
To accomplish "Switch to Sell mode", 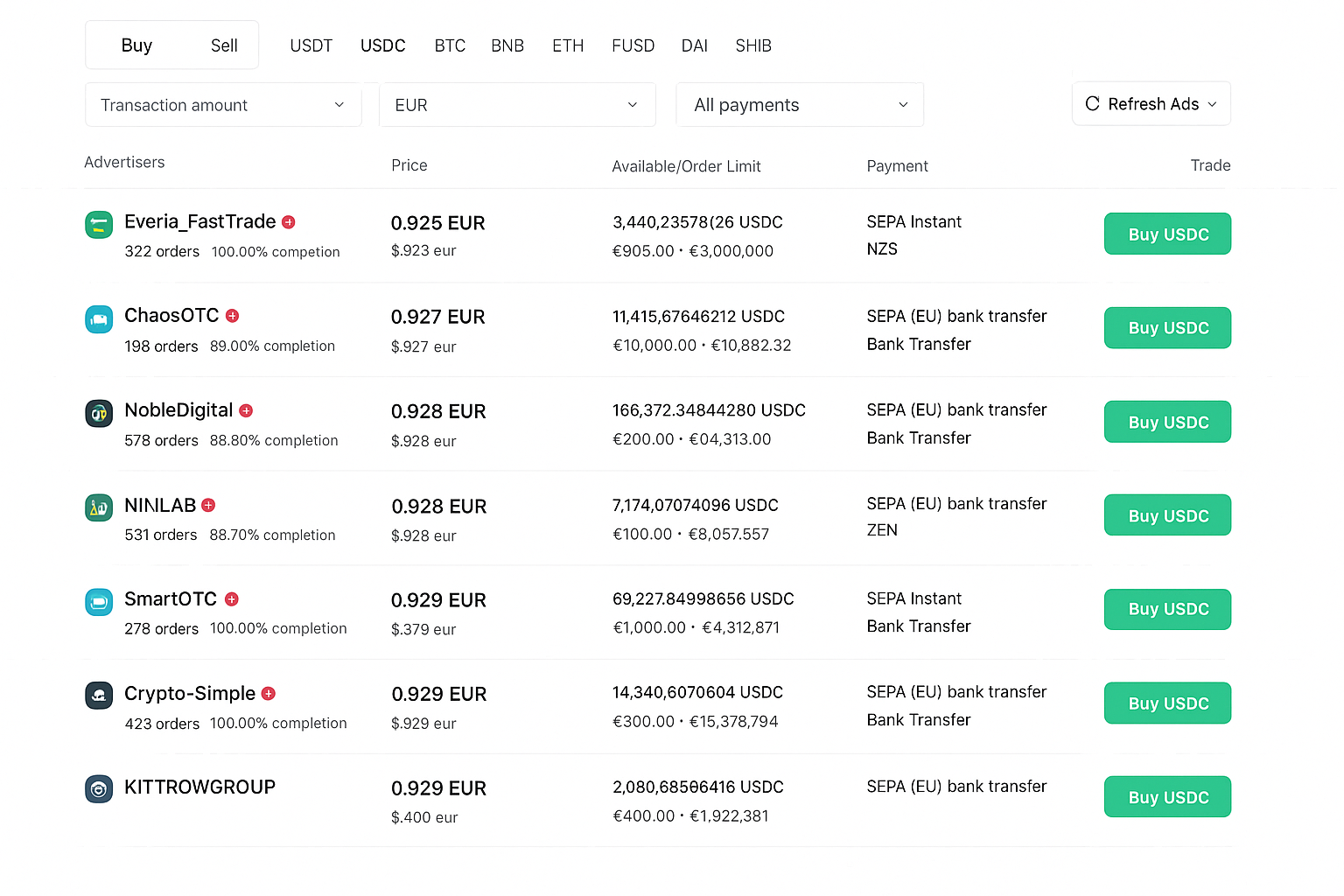I will point(224,45).
